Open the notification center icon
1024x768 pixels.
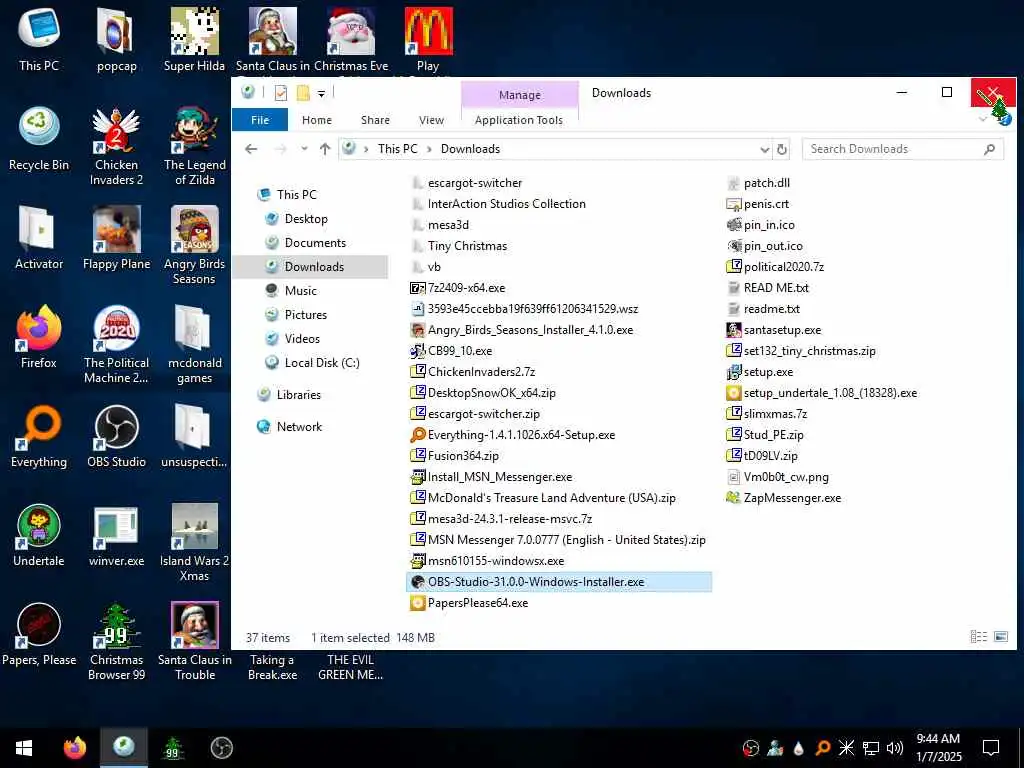click(991, 748)
